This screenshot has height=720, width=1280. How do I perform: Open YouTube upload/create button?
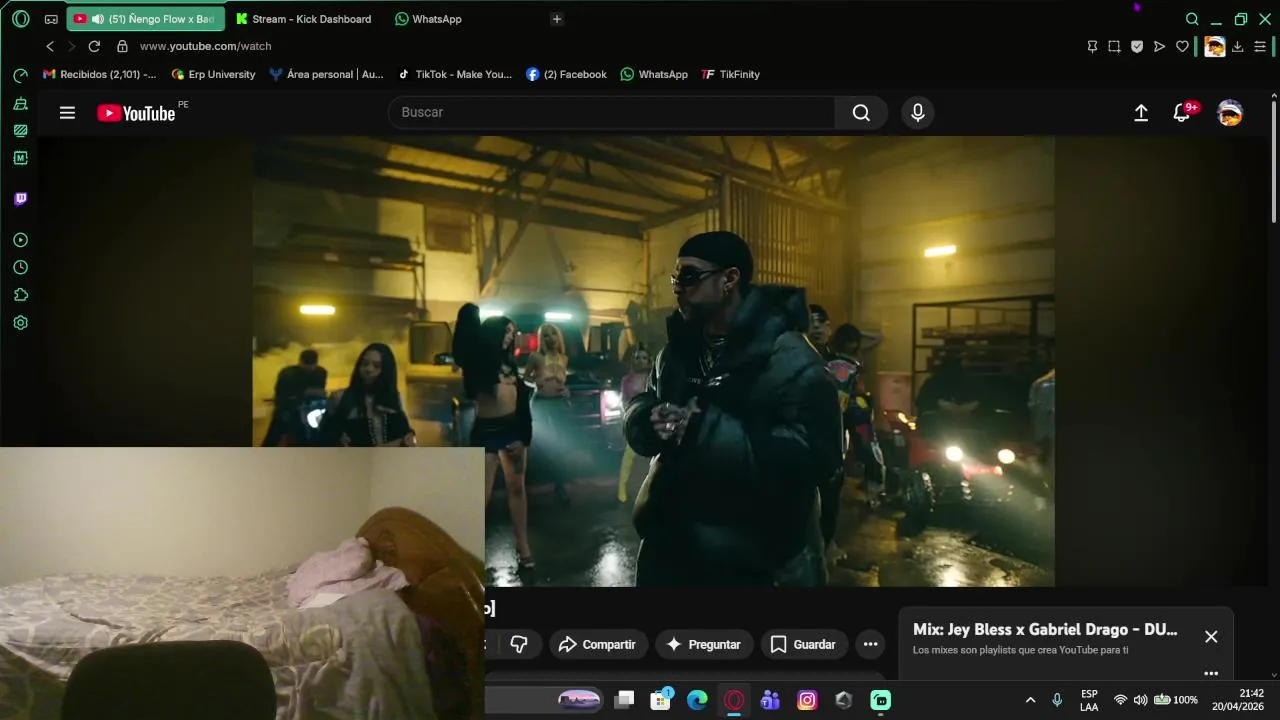coord(1141,113)
